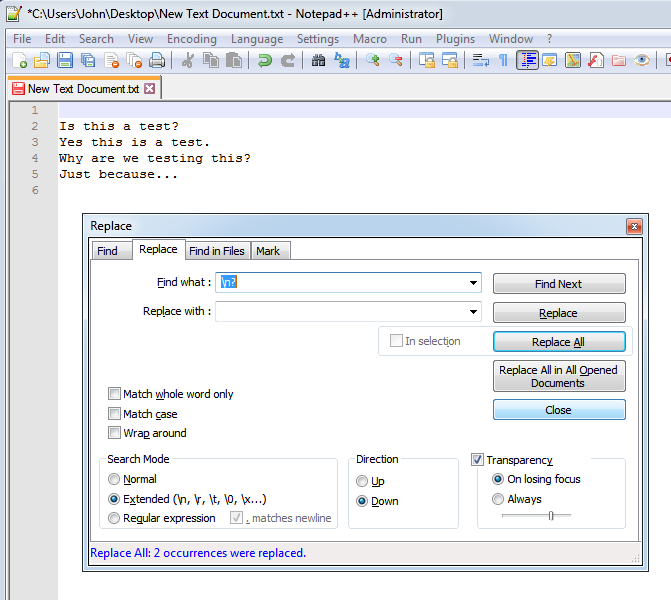Open a file using the folder icon
671x600 pixels.
(x=42, y=60)
